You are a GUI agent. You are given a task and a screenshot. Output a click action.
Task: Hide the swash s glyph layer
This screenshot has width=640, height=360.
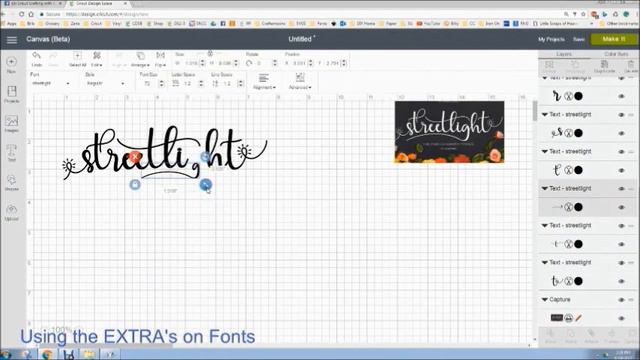coord(622,133)
